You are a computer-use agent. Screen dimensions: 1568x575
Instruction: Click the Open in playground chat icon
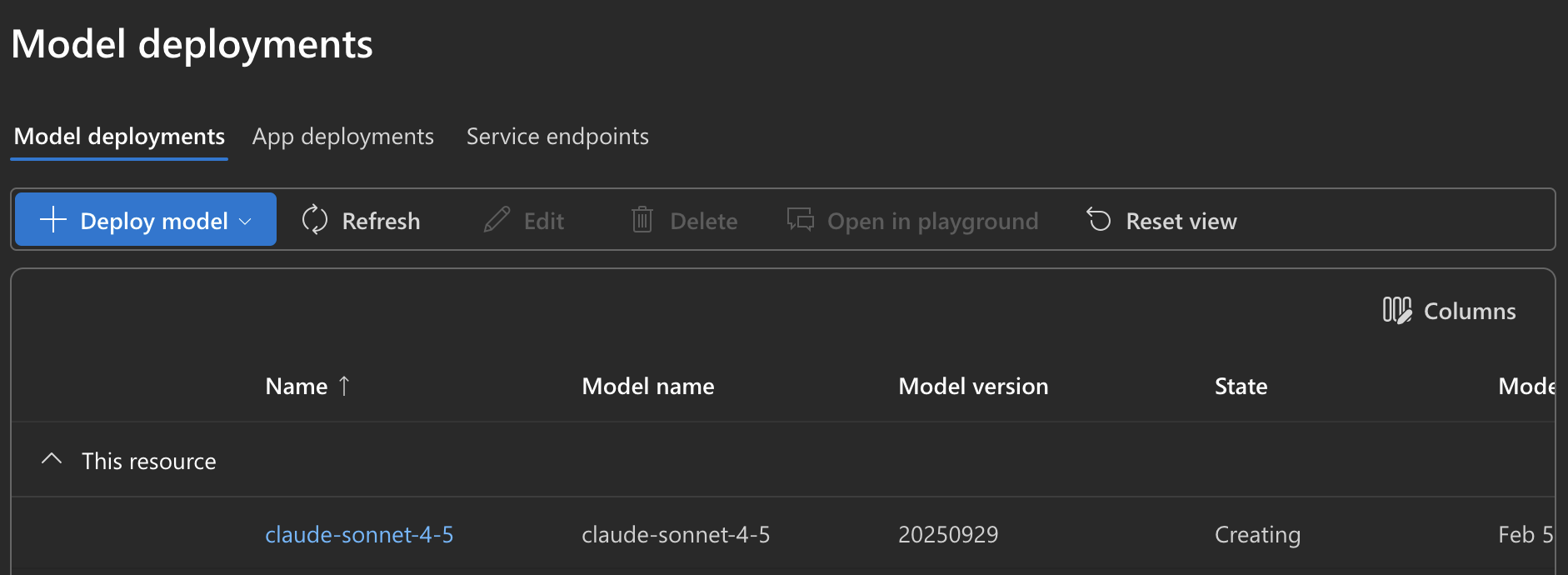pos(801,220)
